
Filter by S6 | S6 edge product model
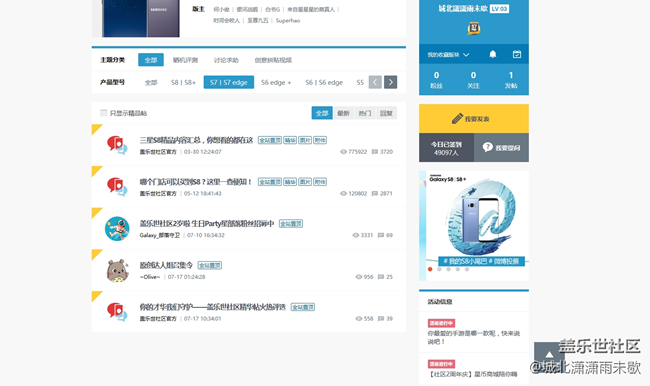tap(324, 83)
